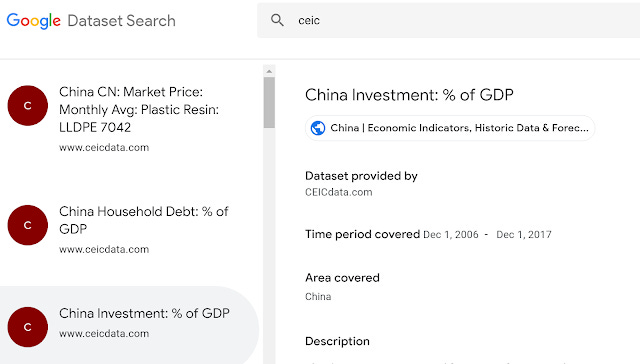Click www.ceicdata.com under Plastic Resin result
Screen dimensions: 640x364
click(x=104, y=147)
